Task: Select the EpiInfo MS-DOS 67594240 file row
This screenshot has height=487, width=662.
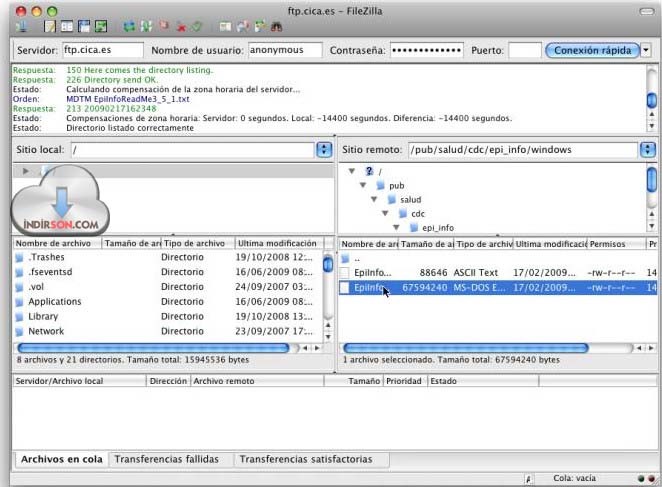Action: [x=498, y=288]
